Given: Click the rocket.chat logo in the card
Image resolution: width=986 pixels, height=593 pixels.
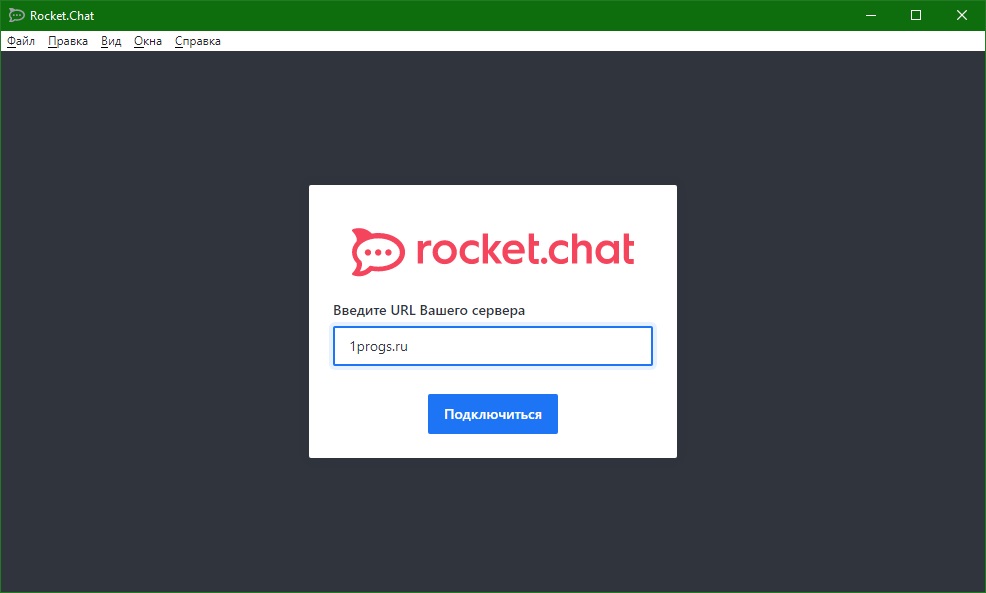Looking at the screenshot, I should (x=492, y=252).
